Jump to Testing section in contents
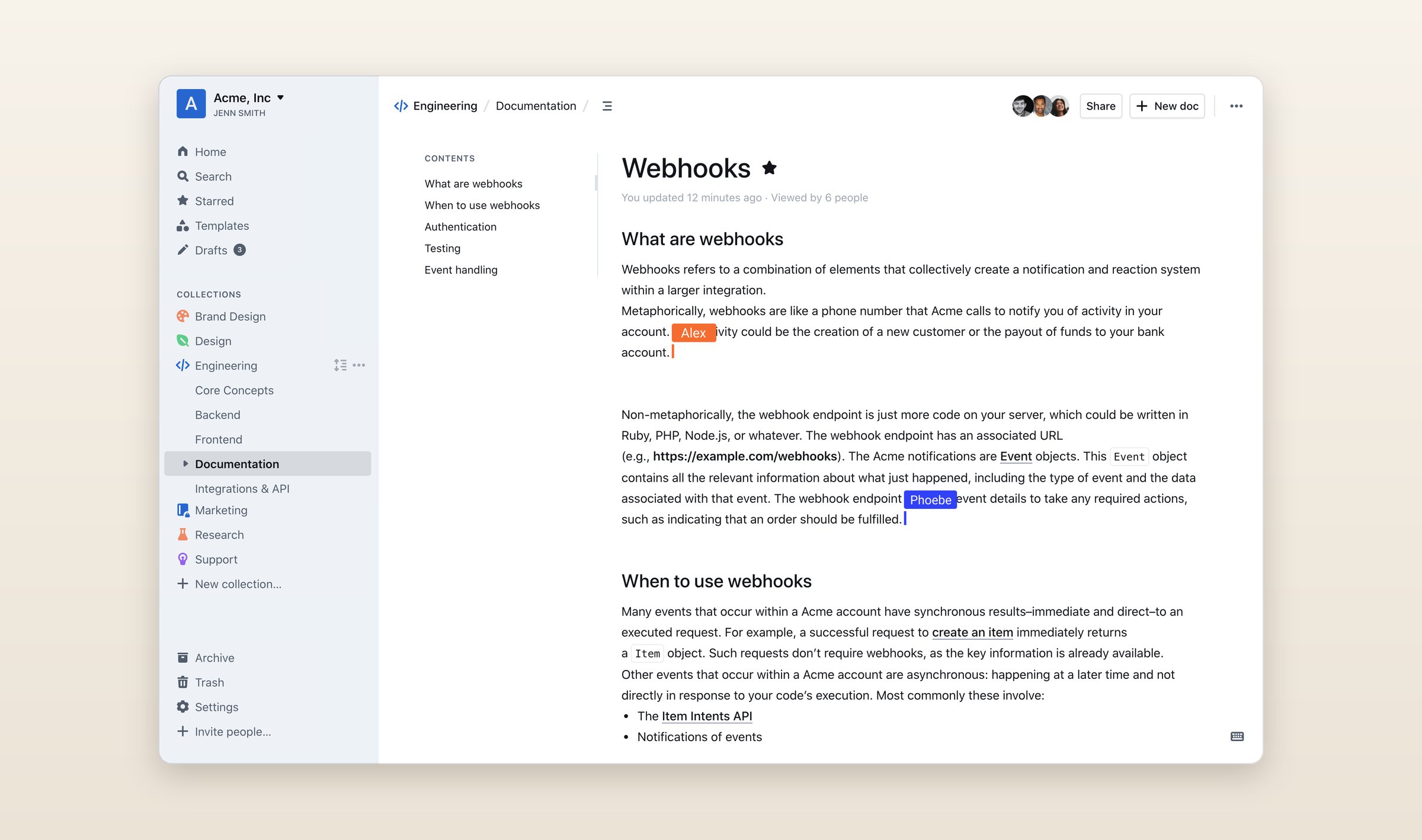 point(442,248)
